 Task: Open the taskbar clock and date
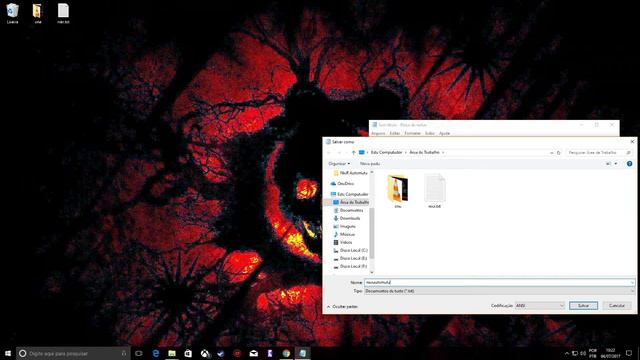coord(610,353)
